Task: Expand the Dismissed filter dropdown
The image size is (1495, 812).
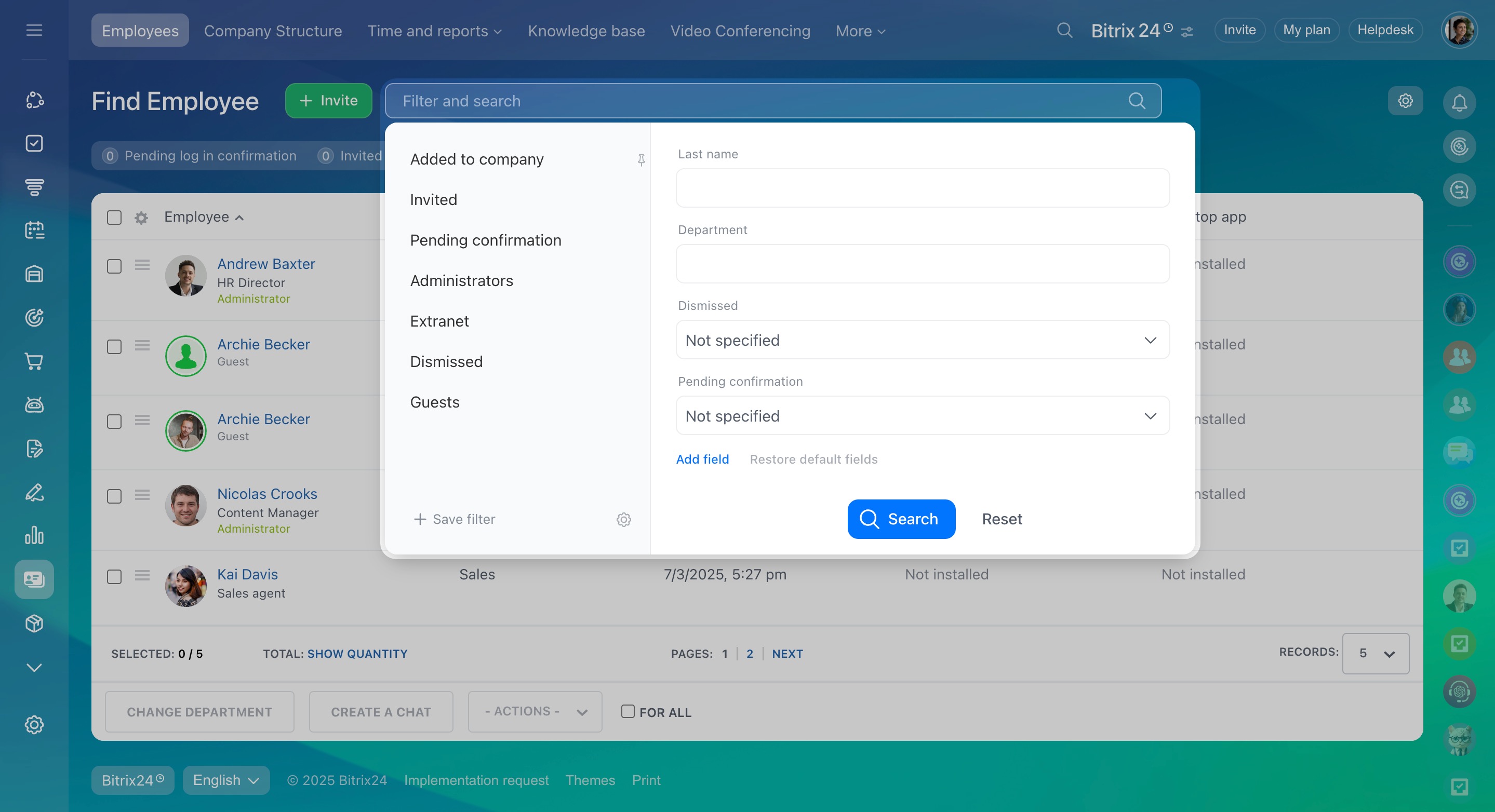Action: 922,340
